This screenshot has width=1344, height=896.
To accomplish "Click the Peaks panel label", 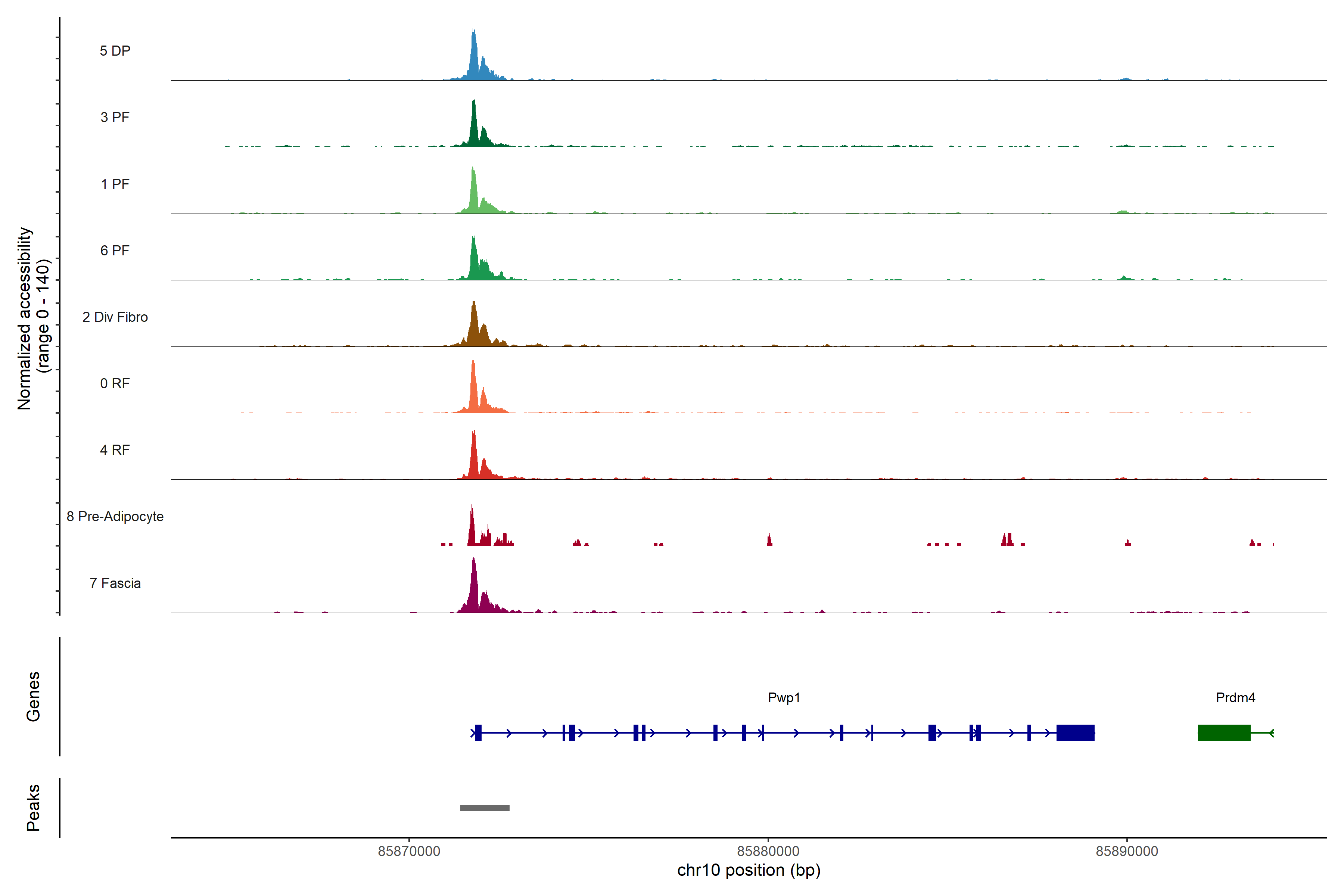I will (x=33, y=808).
